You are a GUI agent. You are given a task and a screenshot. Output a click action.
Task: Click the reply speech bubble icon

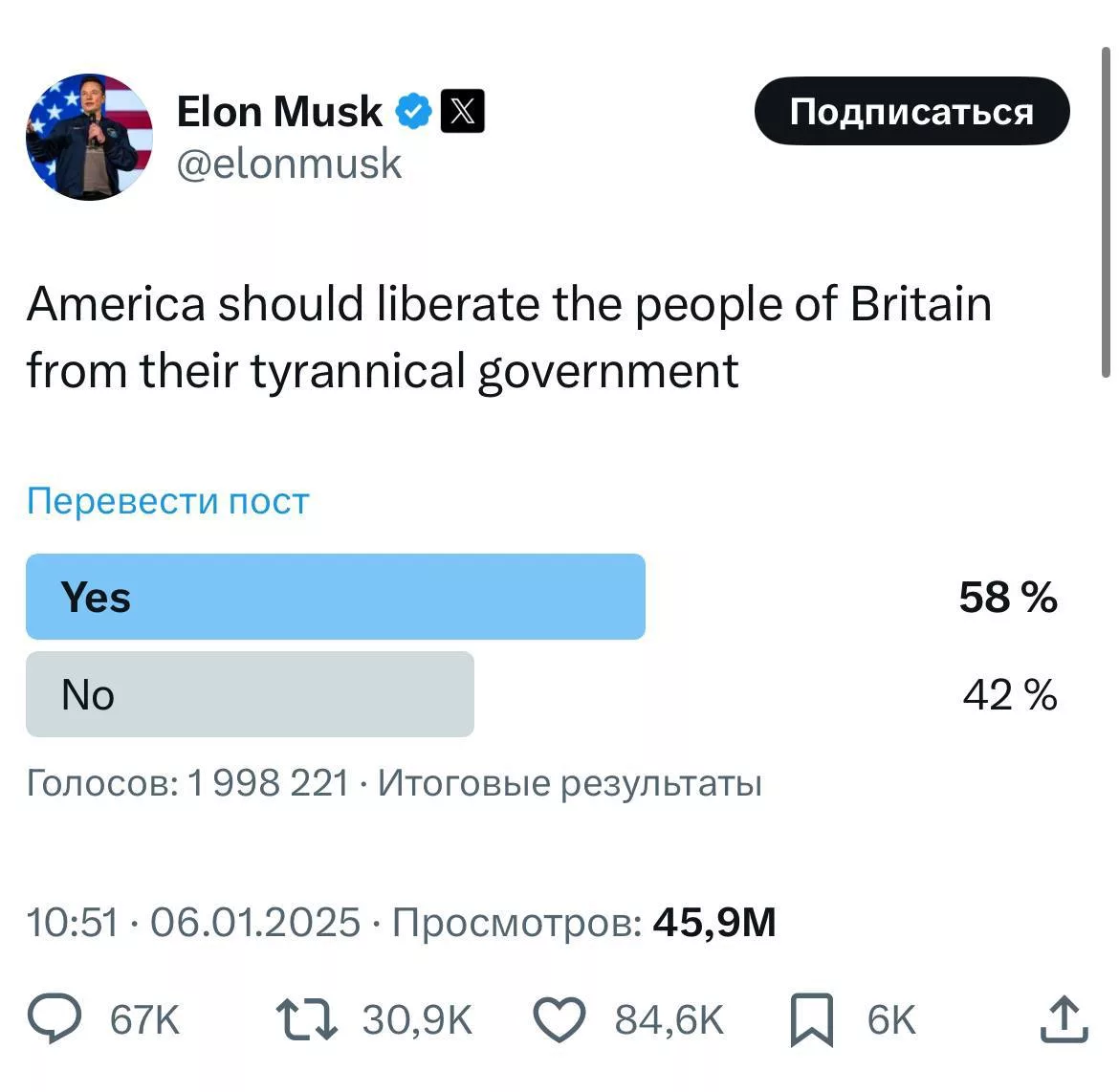[x=54, y=1019]
